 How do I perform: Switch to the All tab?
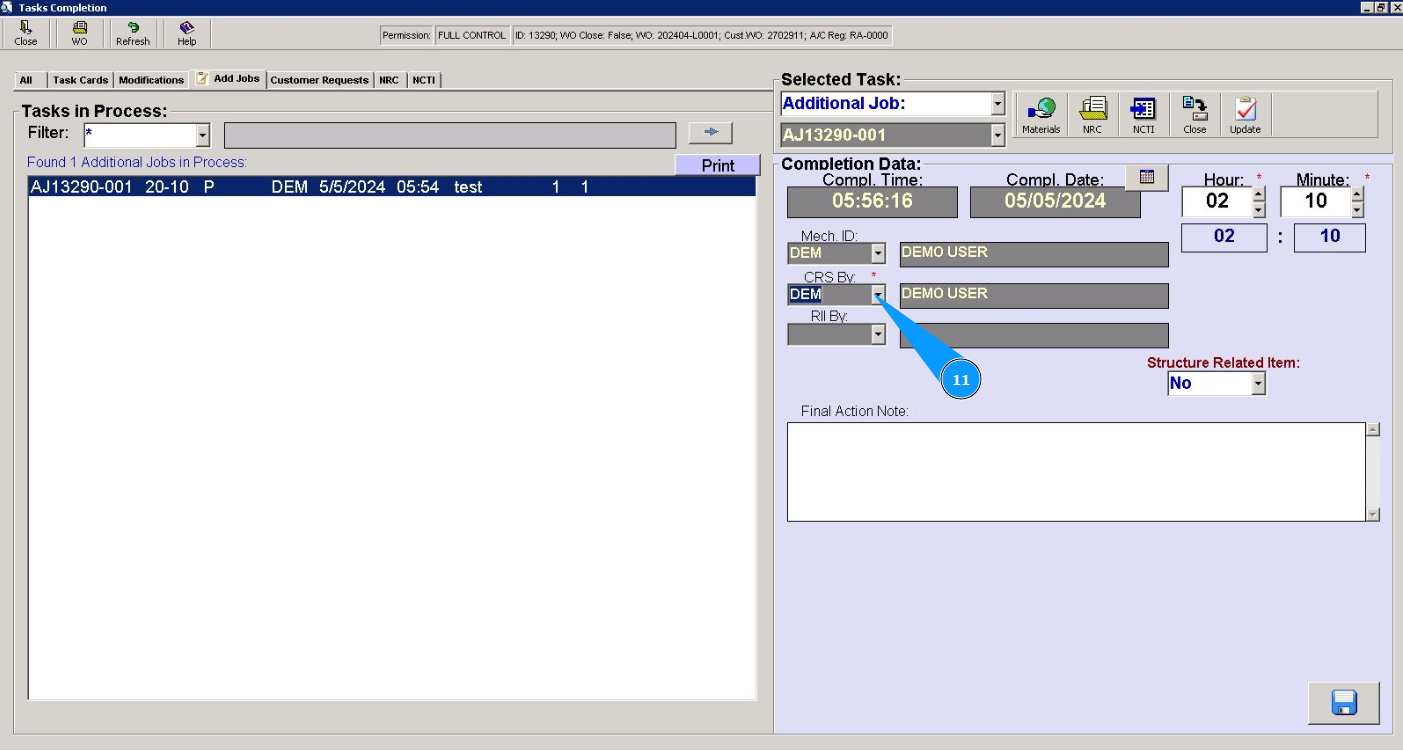click(x=26, y=80)
